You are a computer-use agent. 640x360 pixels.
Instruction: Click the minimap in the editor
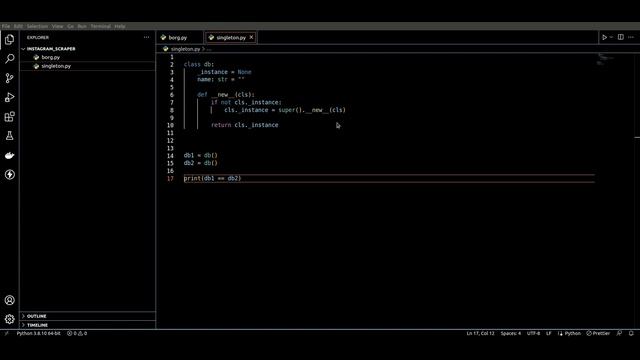pos(605,60)
